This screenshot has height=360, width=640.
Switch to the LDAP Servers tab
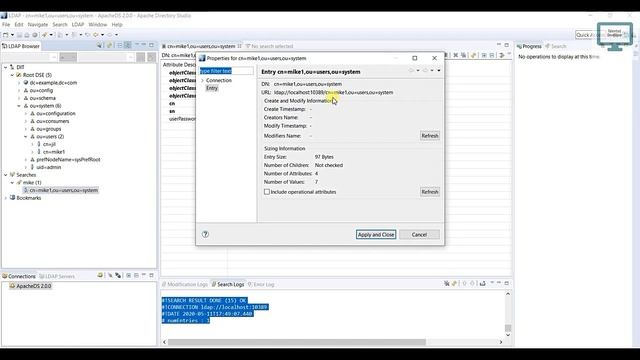click(x=57, y=276)
